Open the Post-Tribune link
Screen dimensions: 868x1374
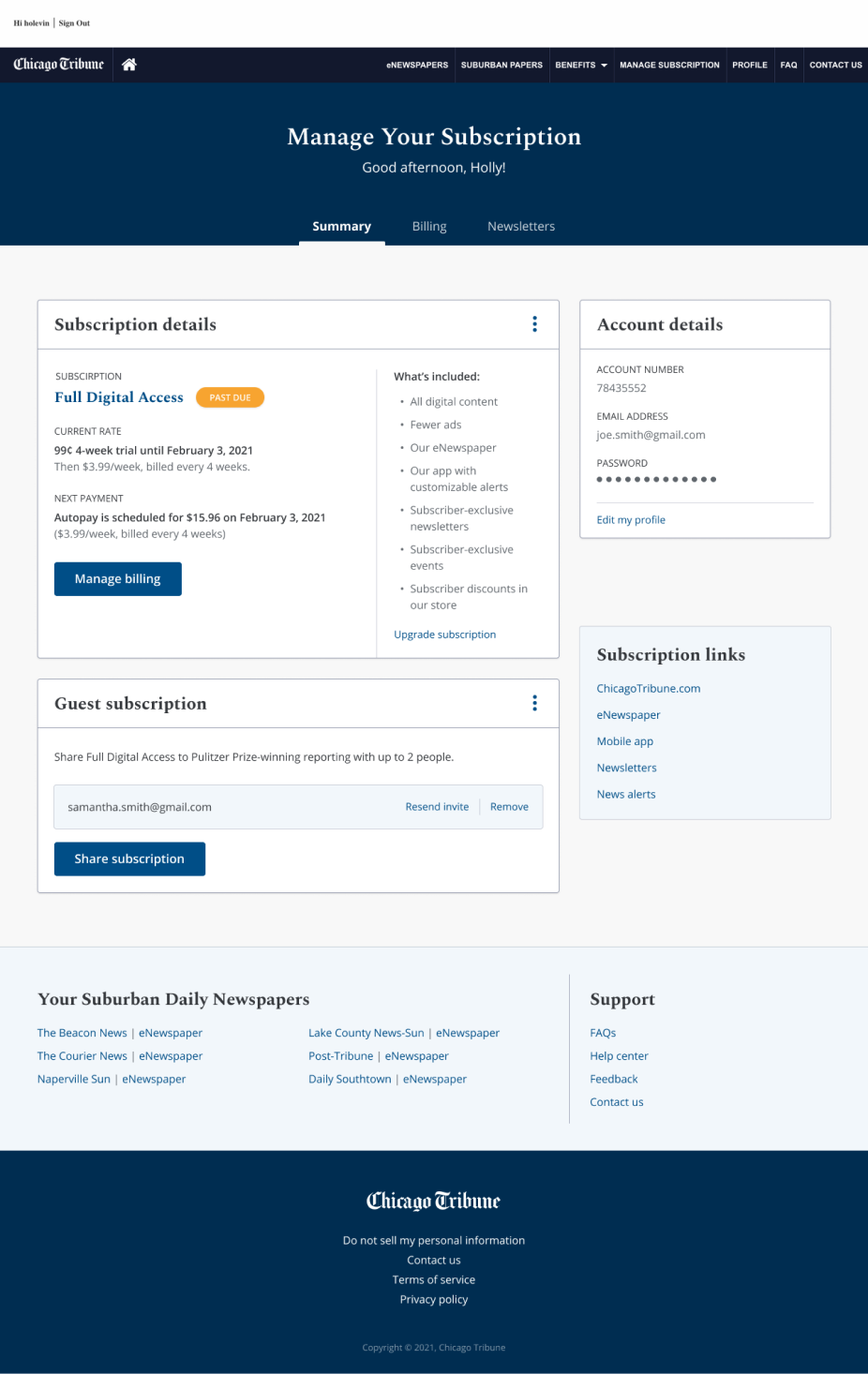[x=341, y=1056]
